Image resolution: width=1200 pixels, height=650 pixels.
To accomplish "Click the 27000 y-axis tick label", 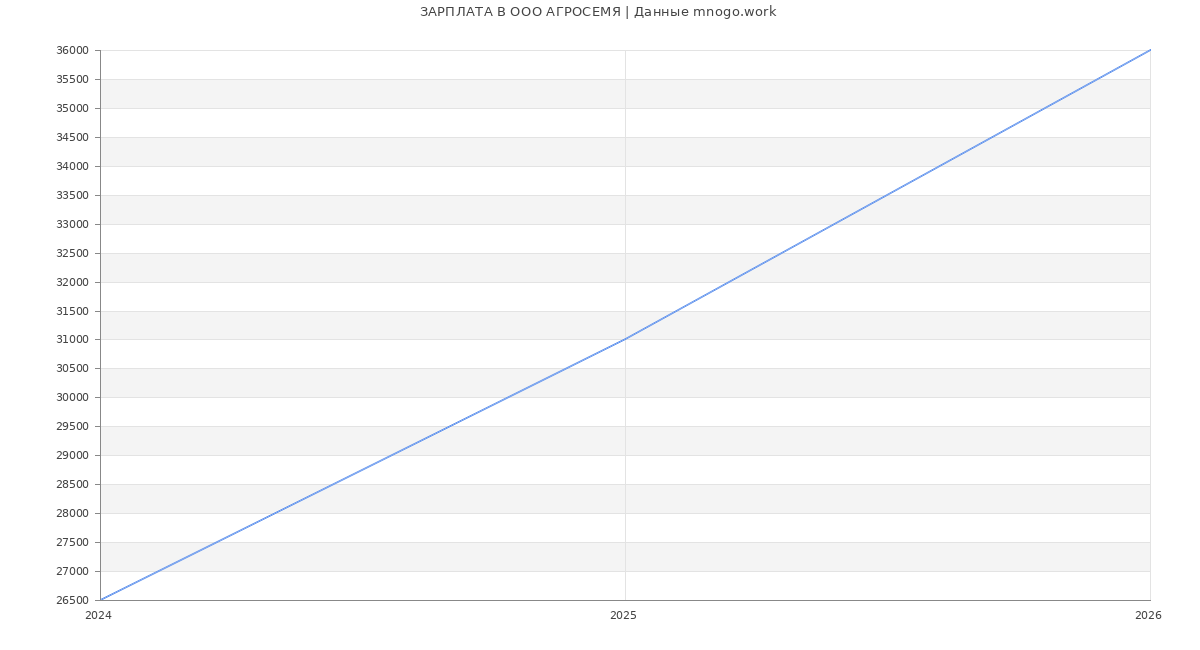I will 72,571.
